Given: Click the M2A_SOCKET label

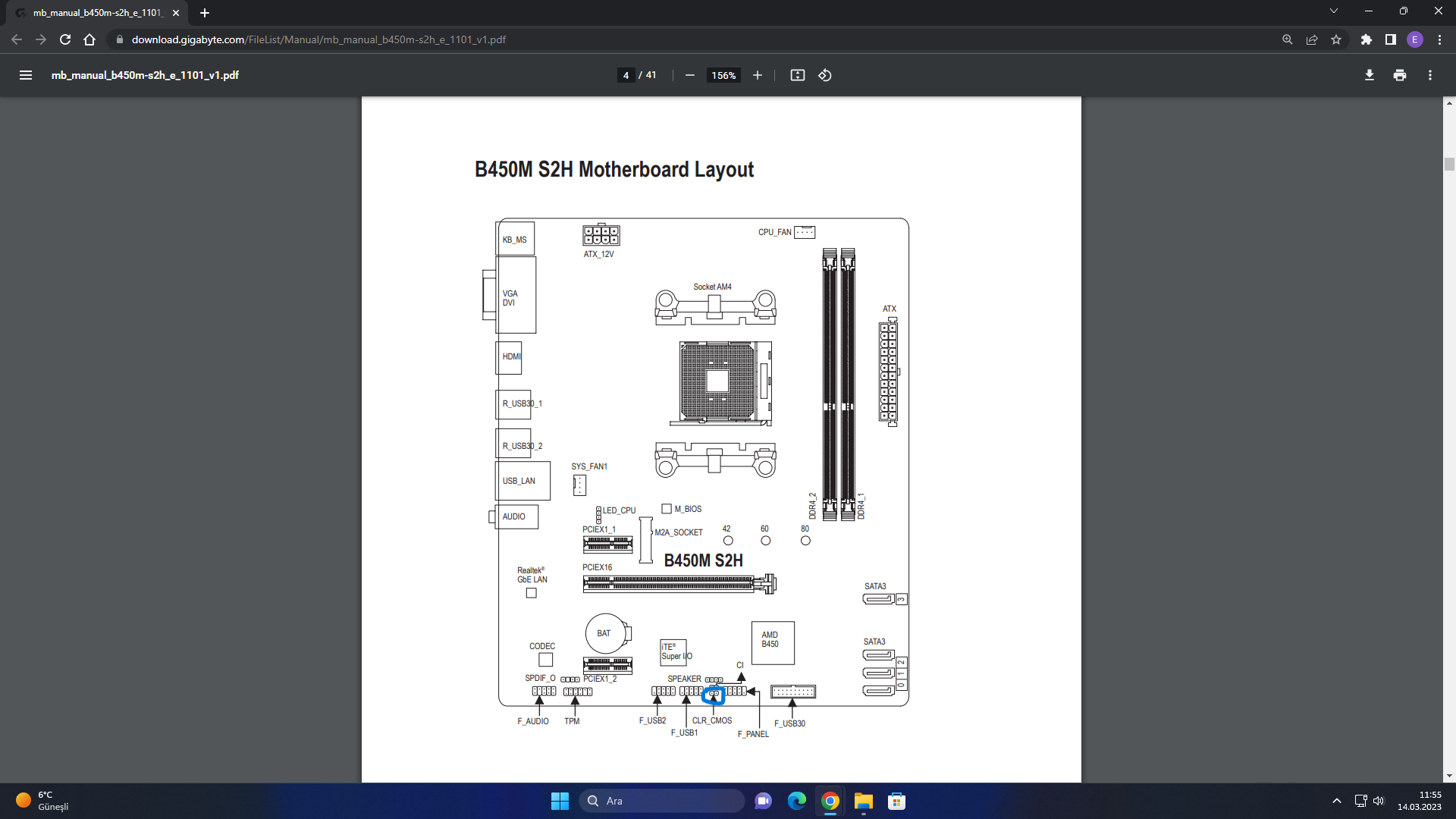Looking at the screenshot, I should tap(679, 532).
